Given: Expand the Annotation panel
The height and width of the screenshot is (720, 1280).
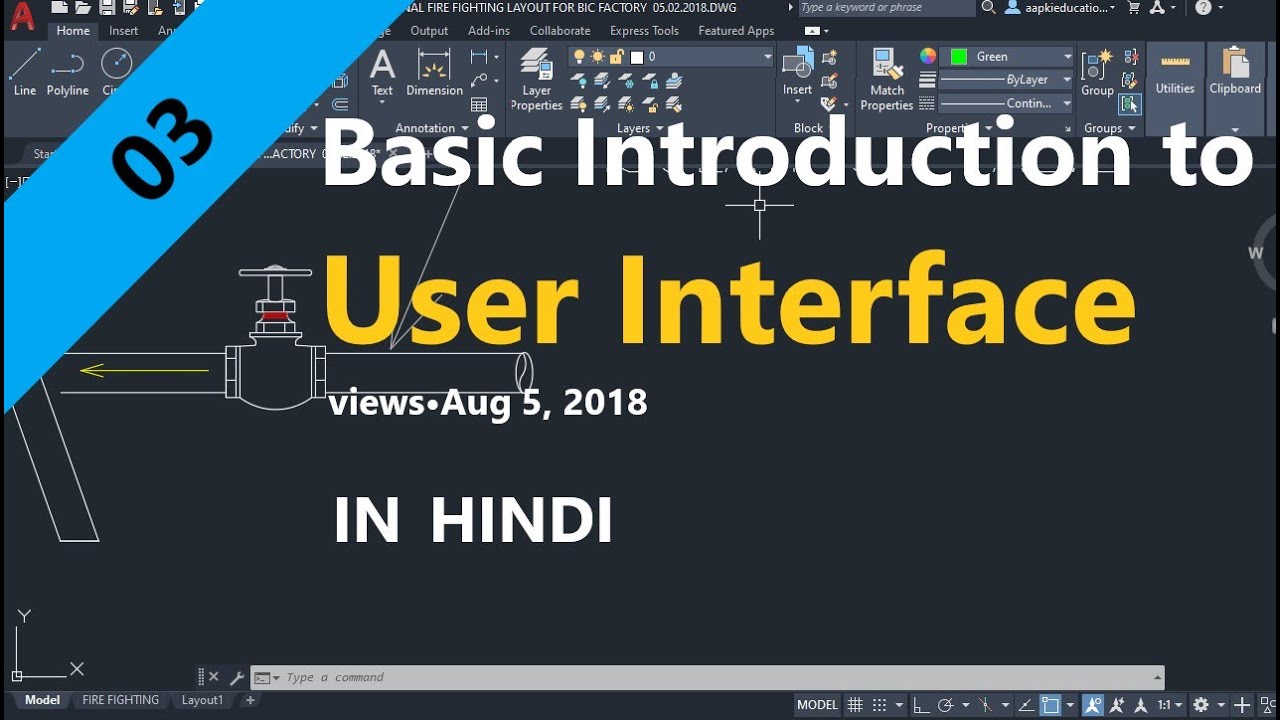Looking at the screenshot, I should click(431, 128).
